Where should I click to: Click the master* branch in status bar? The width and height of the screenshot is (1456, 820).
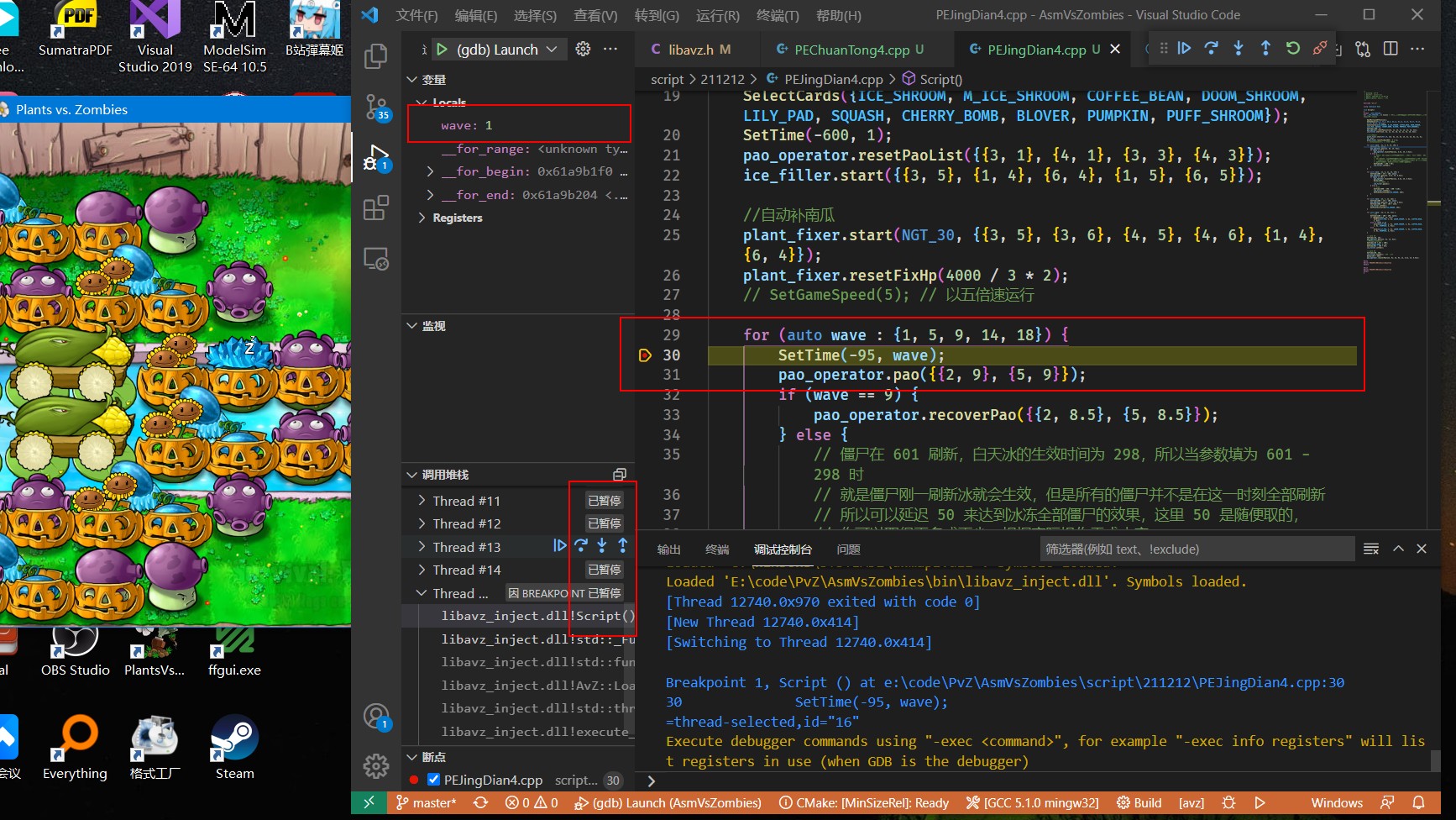[x=426, y=803]
